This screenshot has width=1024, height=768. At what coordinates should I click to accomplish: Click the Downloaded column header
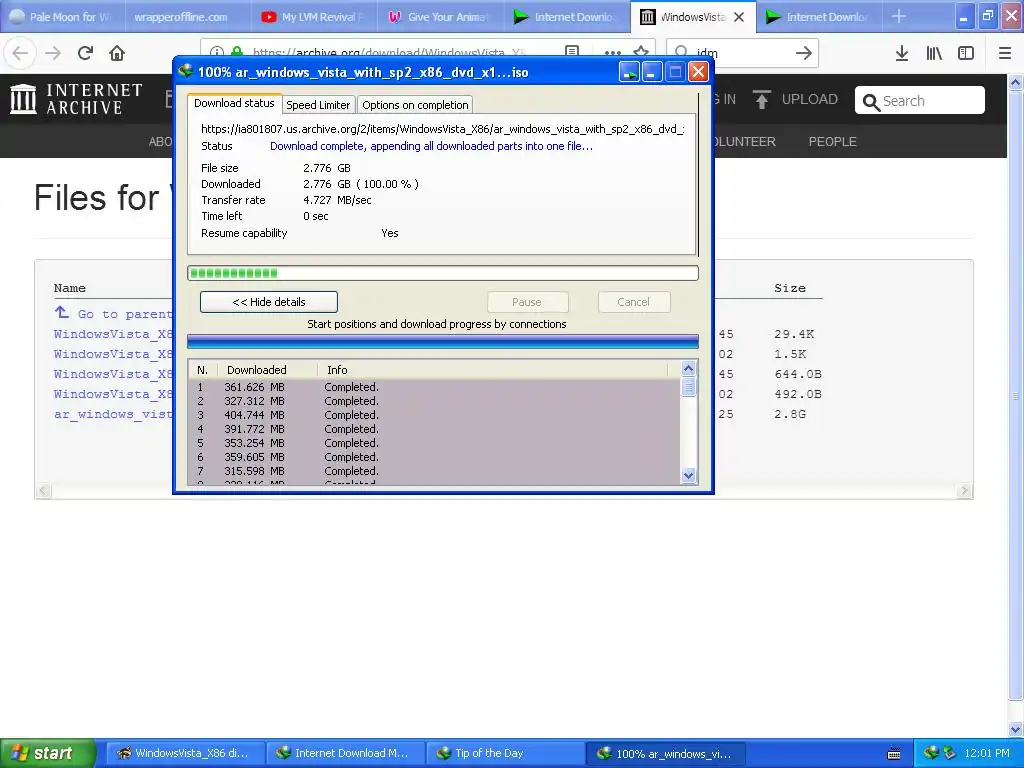(x=268, y=370)
